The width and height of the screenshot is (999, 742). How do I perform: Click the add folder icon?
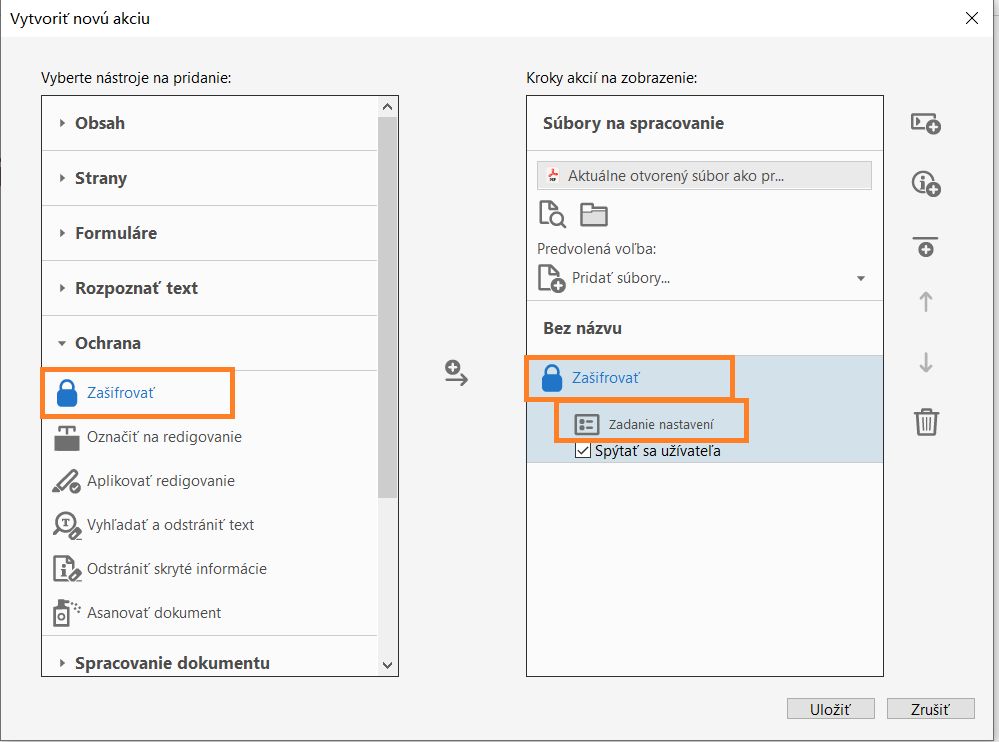point(594,215)
